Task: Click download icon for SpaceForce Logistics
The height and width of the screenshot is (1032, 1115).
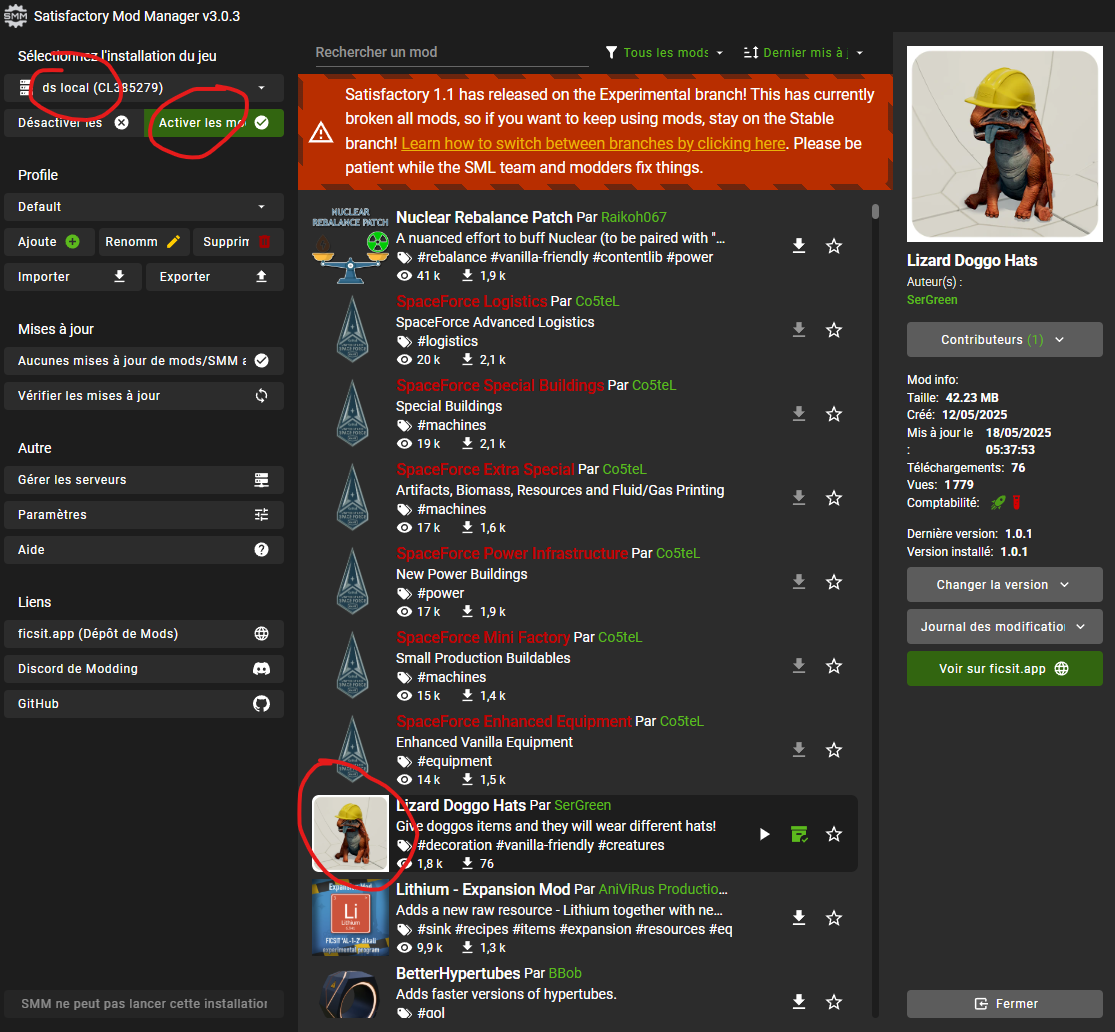Action: pyautogui.click(x=799, y=330)
